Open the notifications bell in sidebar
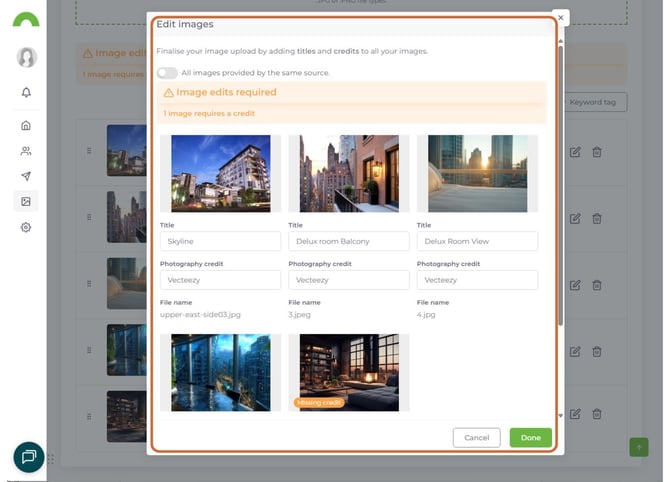Screen dimensions: 670x482 pyautogui.click(x=26, y=92)
